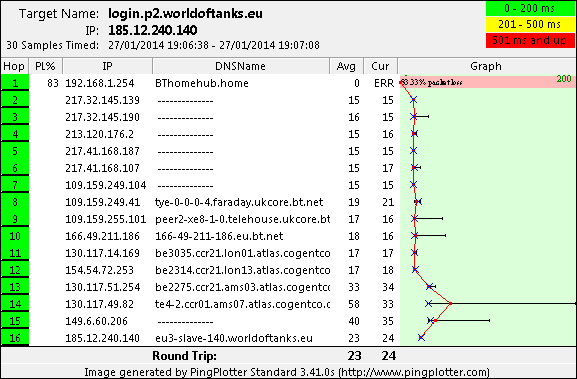Select hop 11 green cell

(15, 253)
